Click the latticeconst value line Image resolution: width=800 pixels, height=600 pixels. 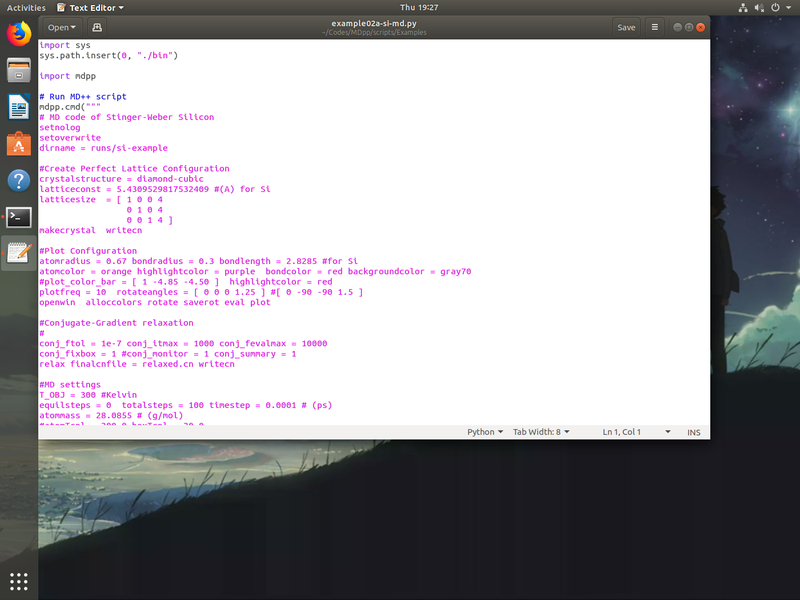155,189
